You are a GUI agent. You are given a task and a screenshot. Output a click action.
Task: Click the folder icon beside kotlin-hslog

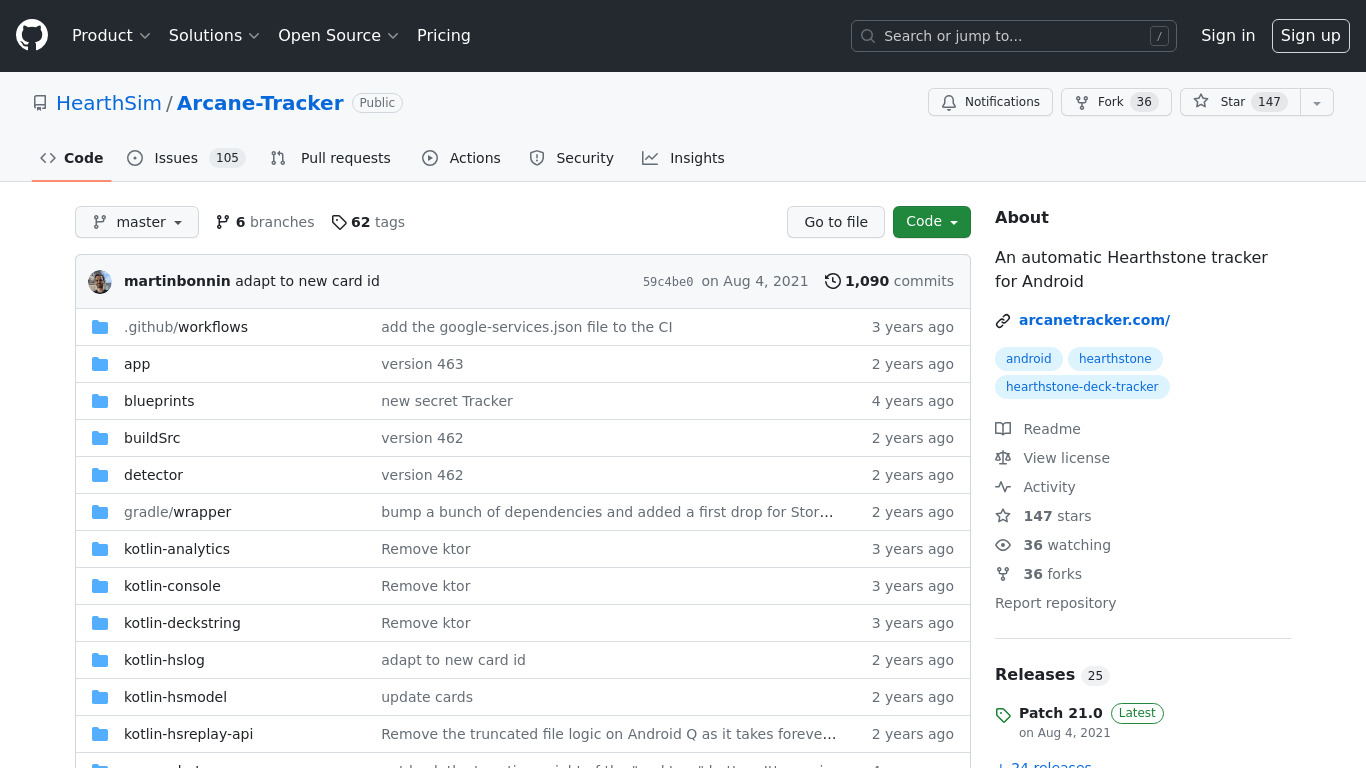(x=100, y=660)
